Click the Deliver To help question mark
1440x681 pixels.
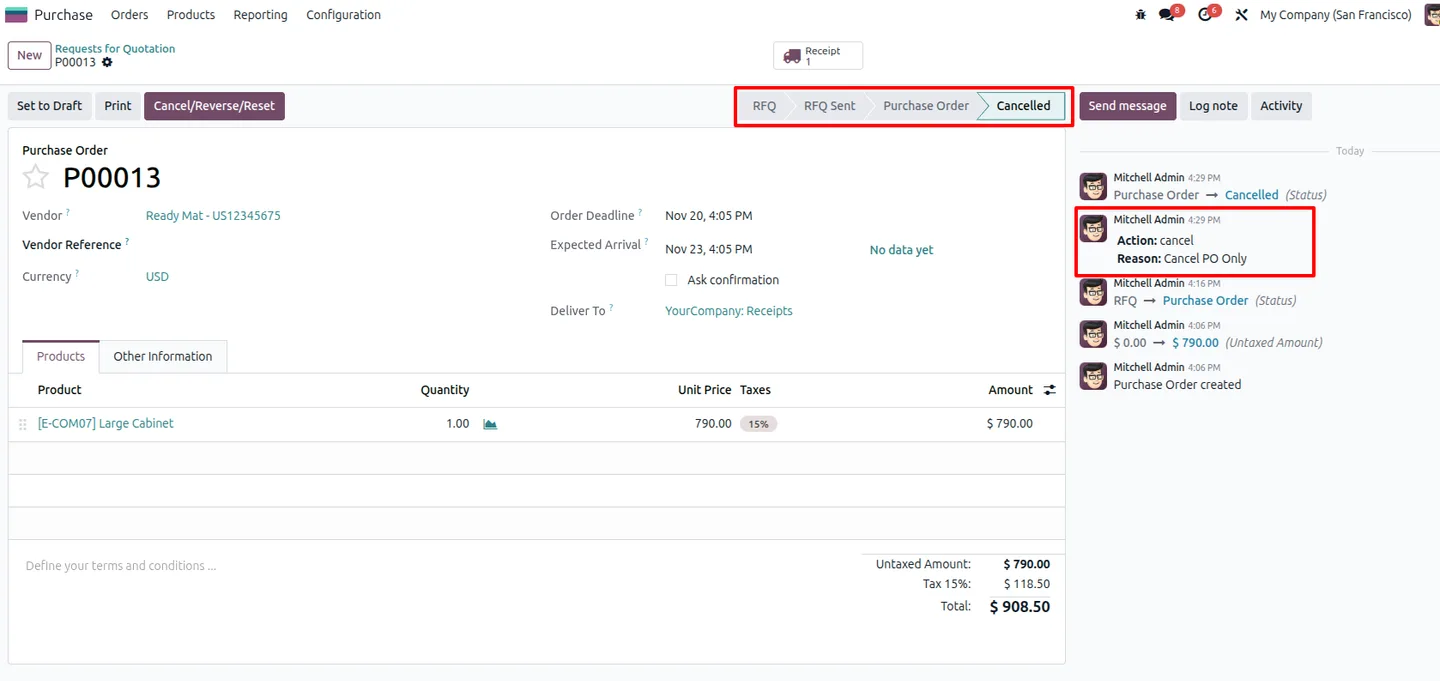coord(611,308)
